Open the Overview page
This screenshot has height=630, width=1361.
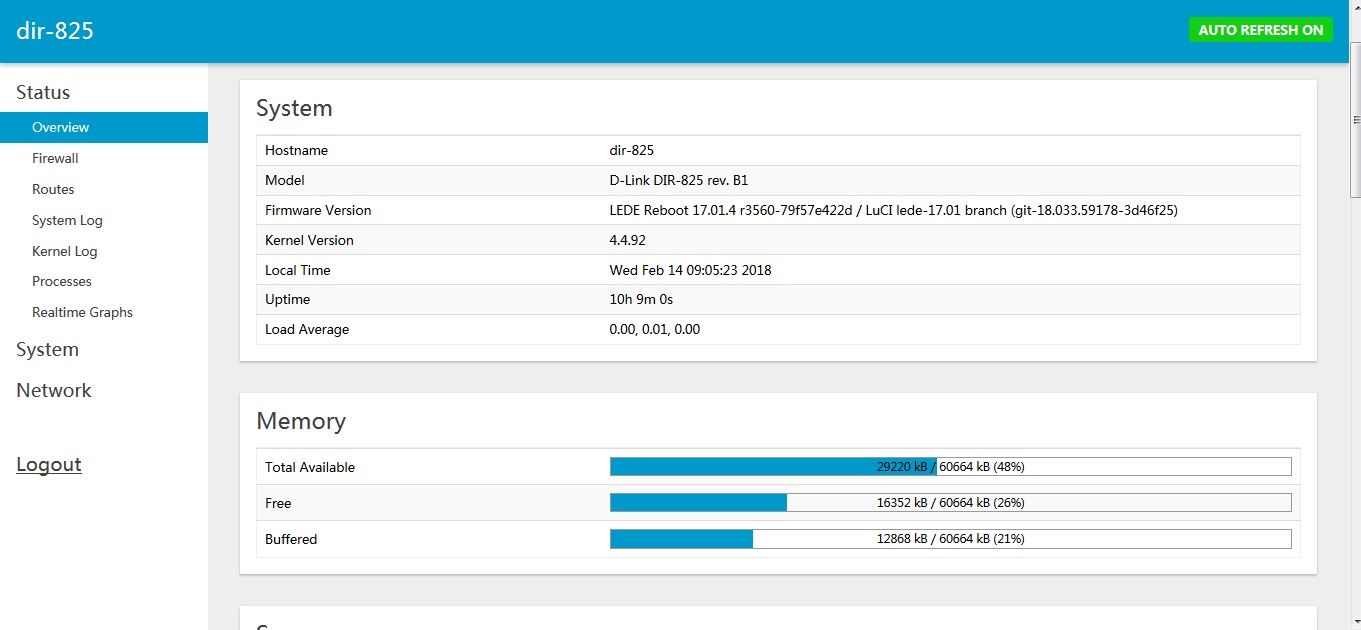104,127
